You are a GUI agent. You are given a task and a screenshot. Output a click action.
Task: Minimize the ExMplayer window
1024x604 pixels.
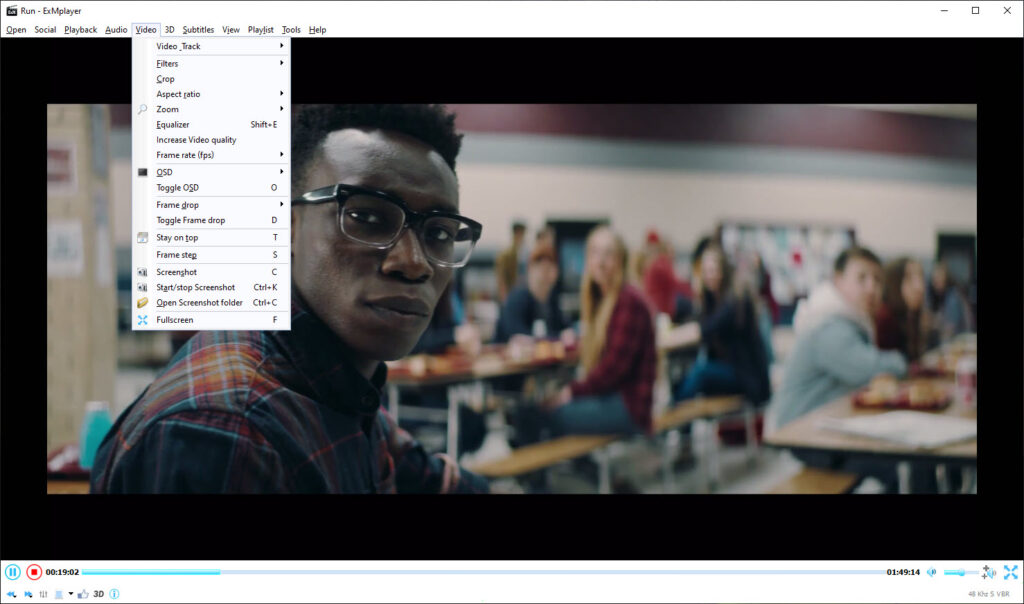point(944,10)
